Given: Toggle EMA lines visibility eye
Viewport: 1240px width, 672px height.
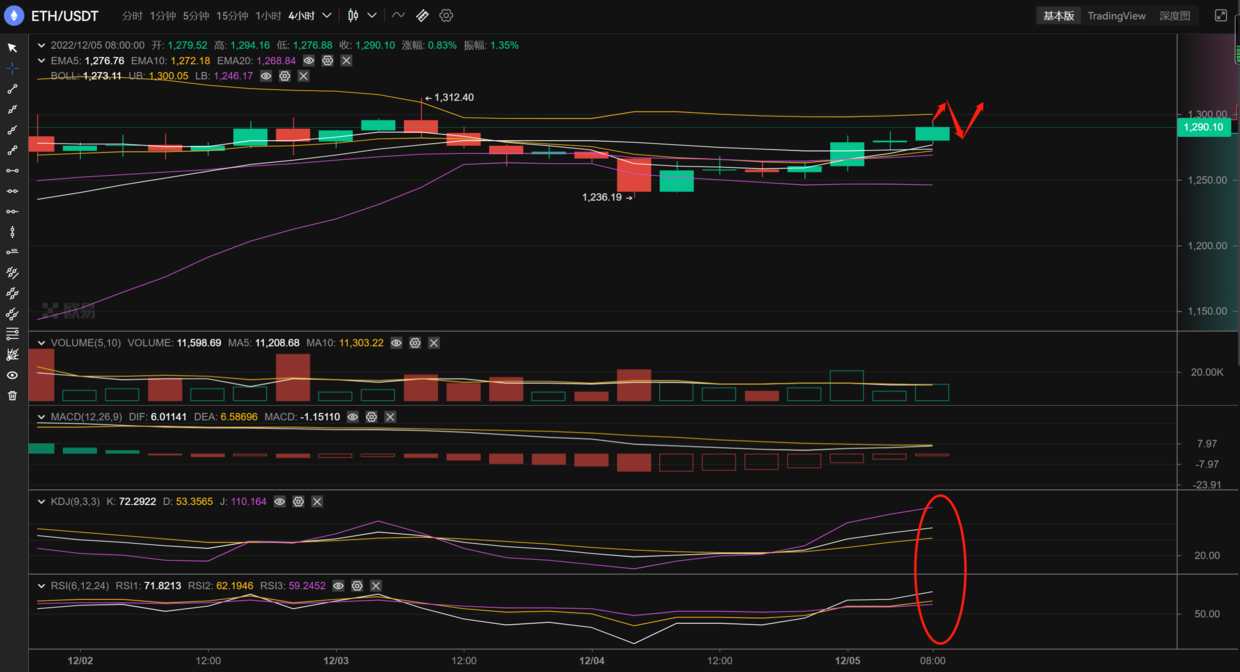Looking at the screenshot, I should point(309,61).
